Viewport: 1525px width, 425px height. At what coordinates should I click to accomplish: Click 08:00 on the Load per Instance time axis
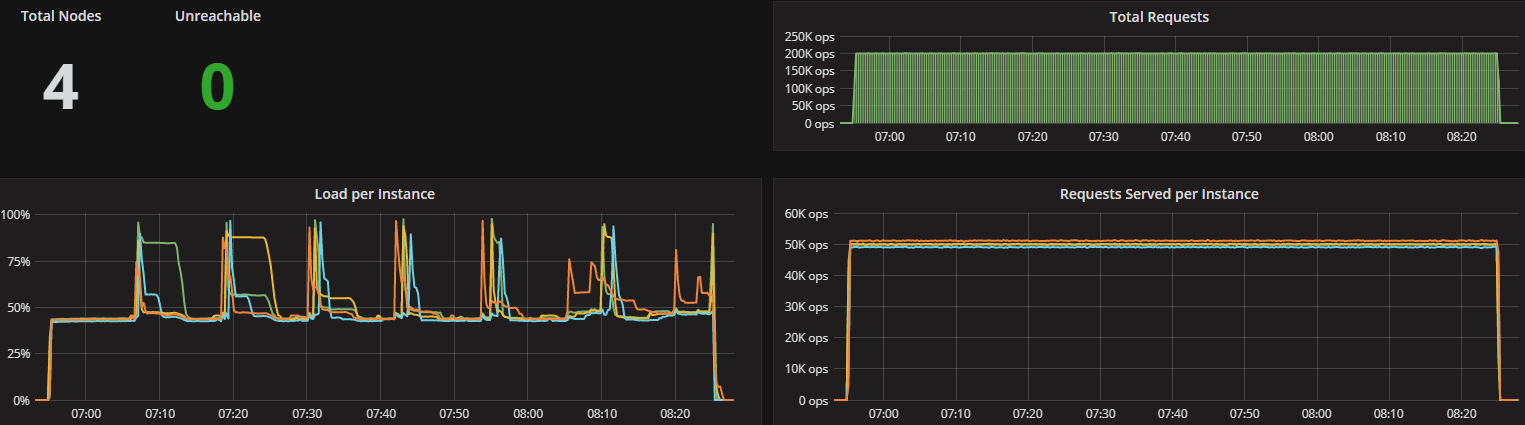click(528, 413)
